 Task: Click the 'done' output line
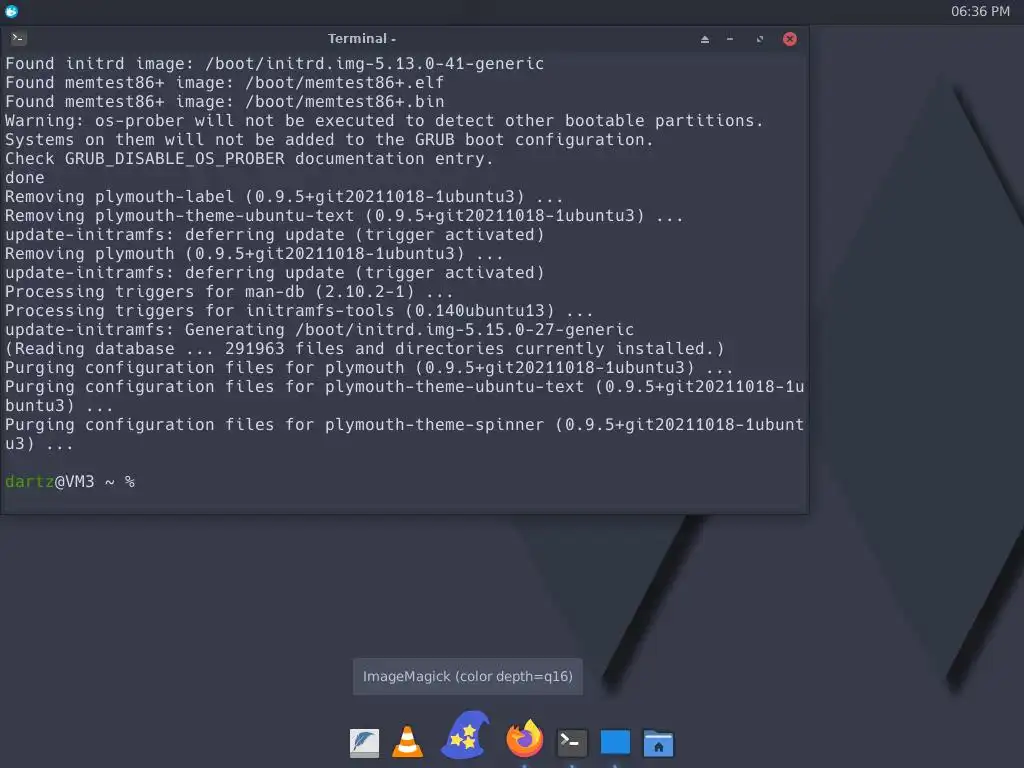[x=25, y=178]
